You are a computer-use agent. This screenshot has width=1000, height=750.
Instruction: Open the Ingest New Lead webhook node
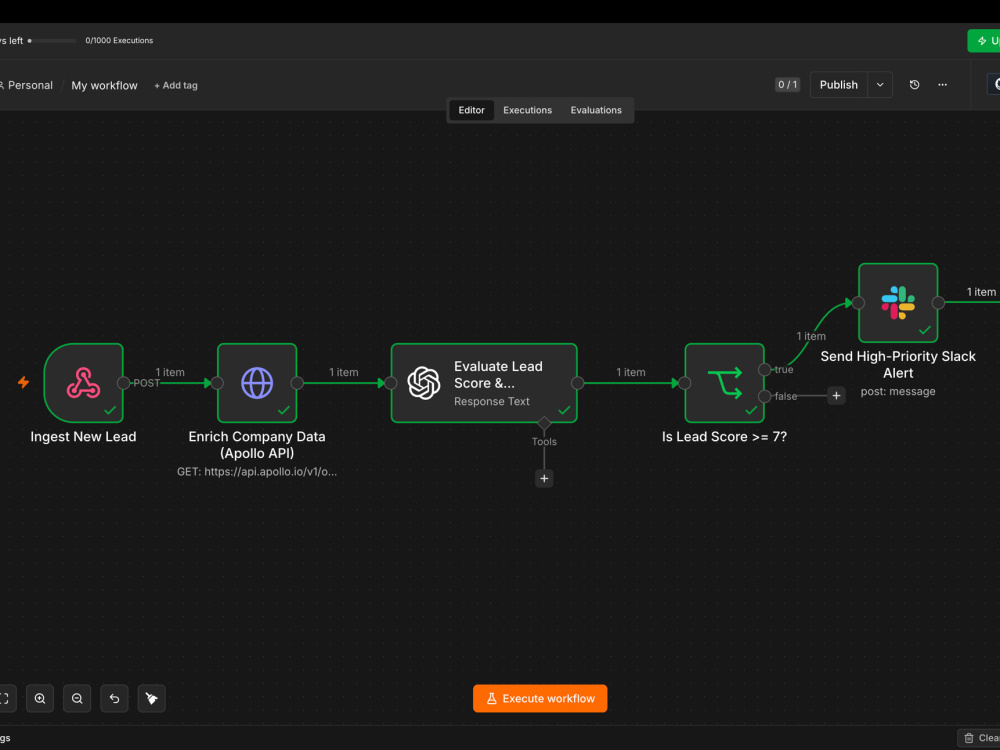click(x=84, y=383)
